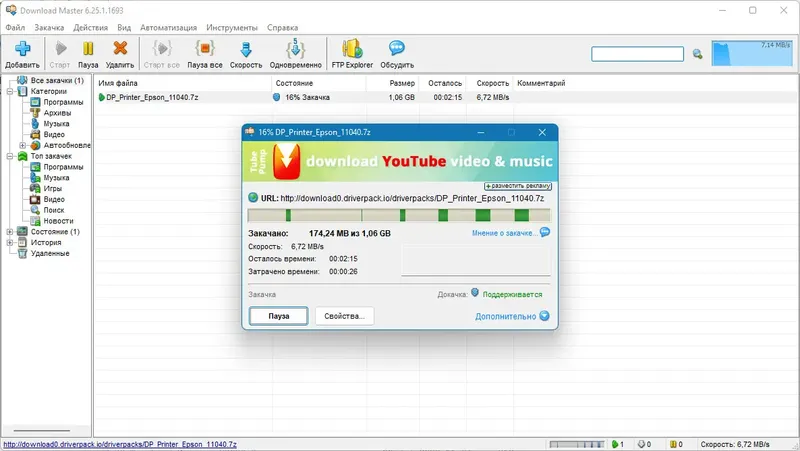The height and width of the screenshot is (451, 800).
Task: Select the Удаленные tree item
Action: pyautogui.click(x=49, y=253)
